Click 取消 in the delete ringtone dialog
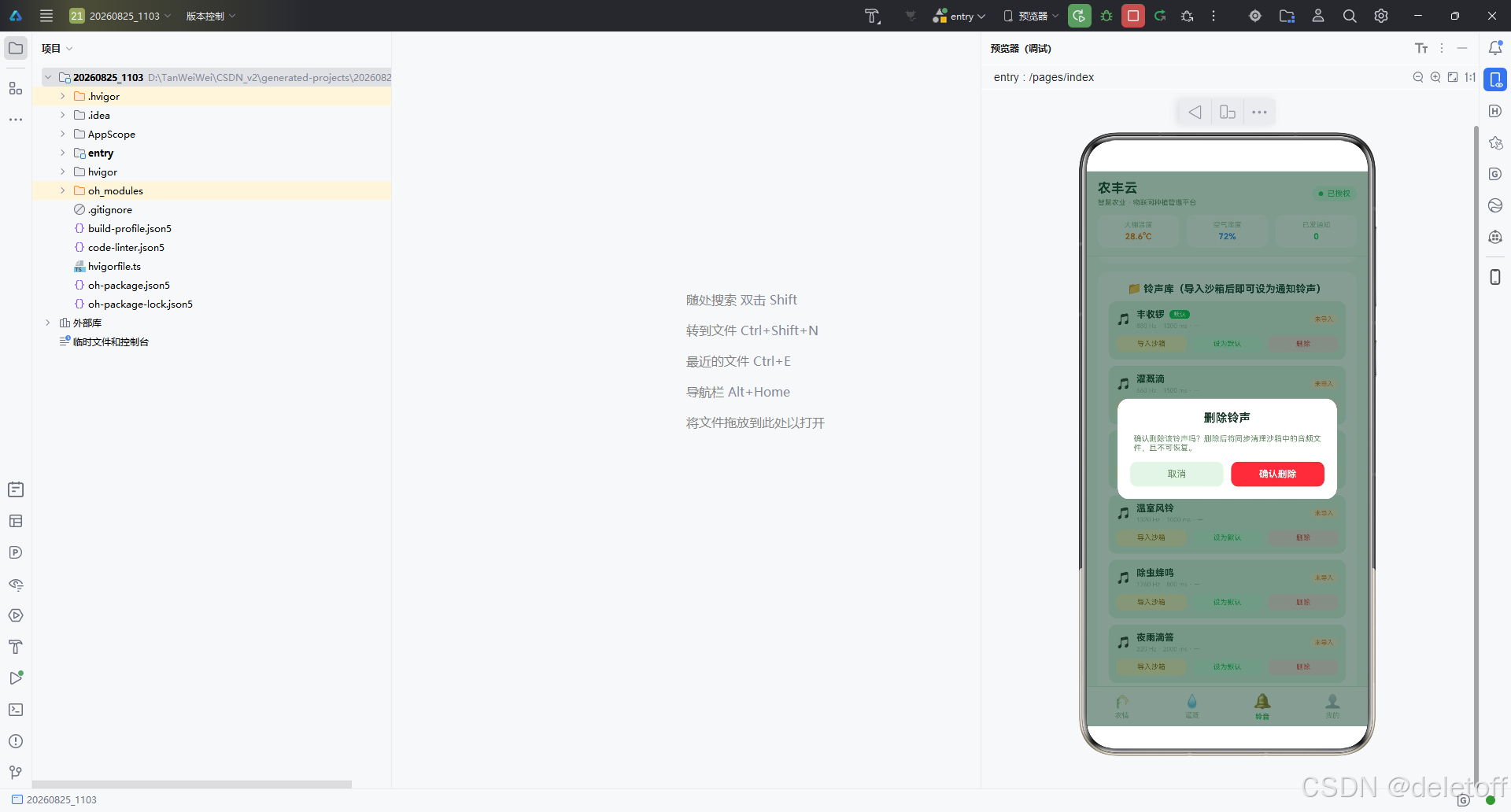 1177,474
